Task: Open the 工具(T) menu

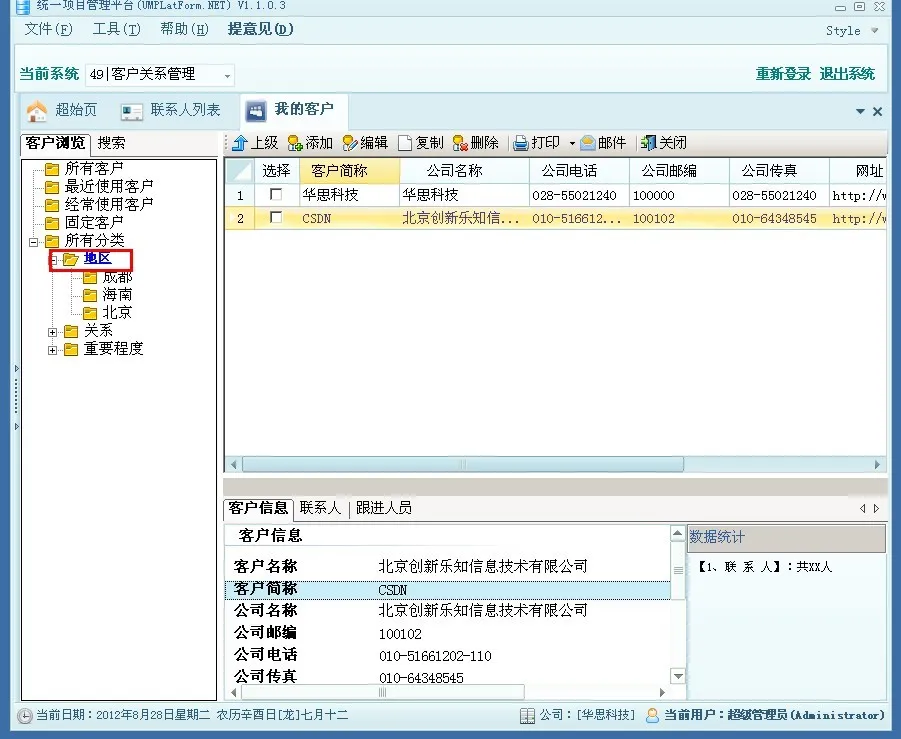Action: 116,29
